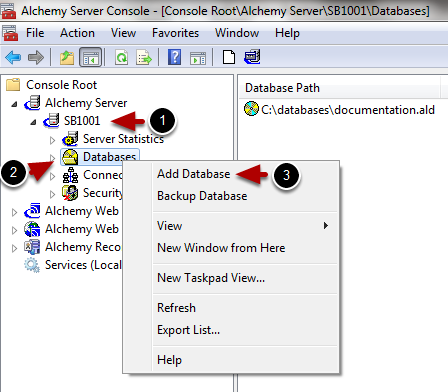Screen dimensions: 448x392
Task: Click the Forward arrow toolbar icon
Action: tap(36, 57)
